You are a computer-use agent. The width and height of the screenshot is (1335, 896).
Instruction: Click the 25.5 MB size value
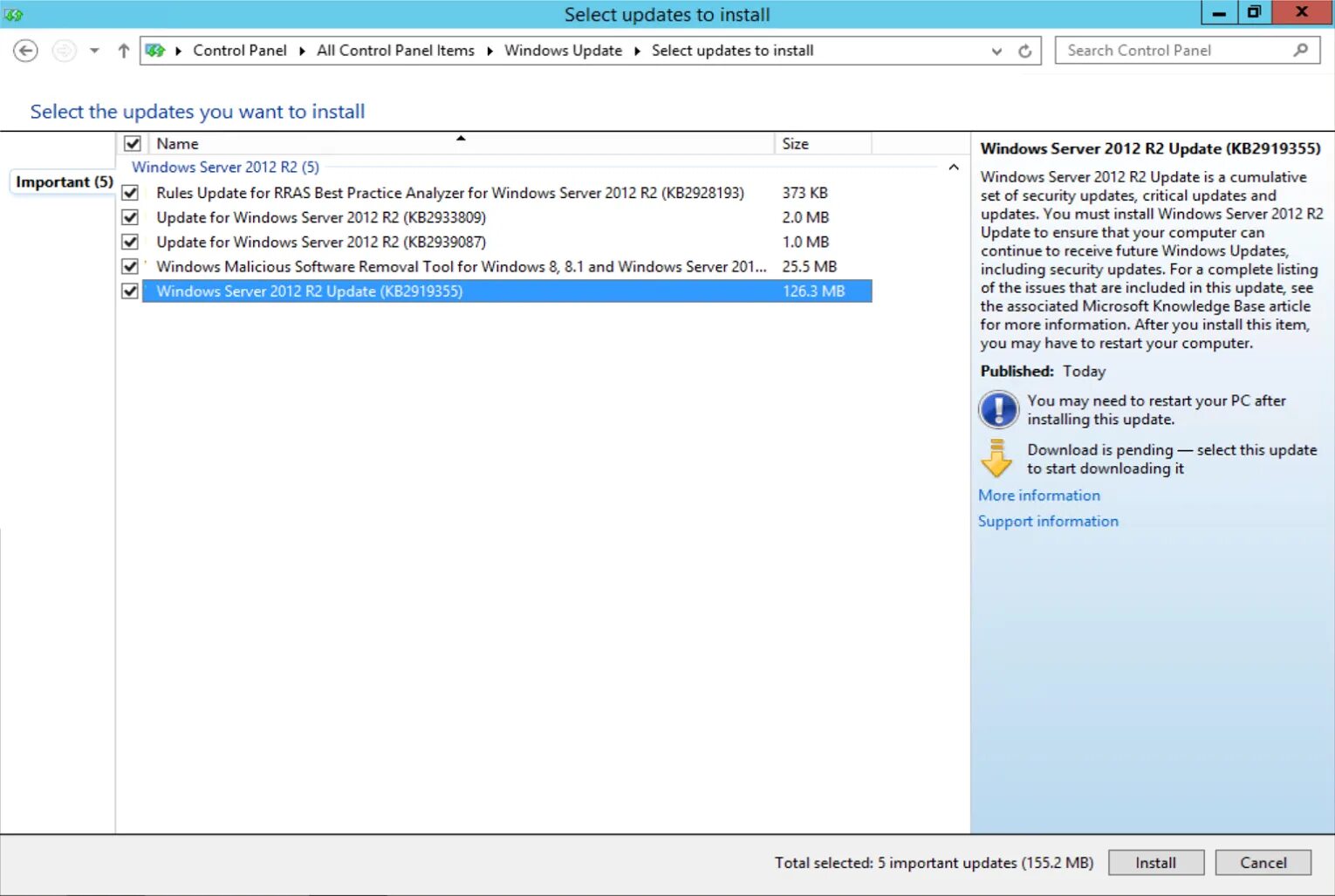pyautogui.click(x=809, y=266)
